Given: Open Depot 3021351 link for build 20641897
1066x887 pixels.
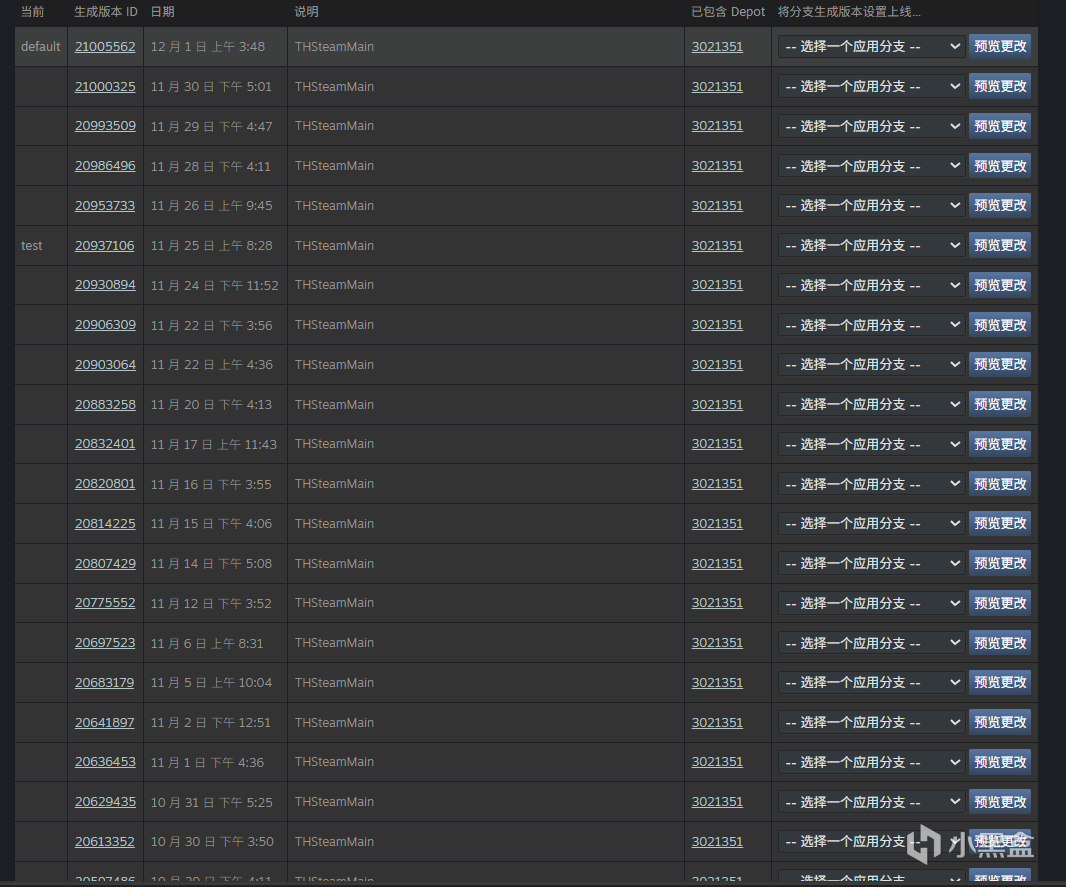Looking at the screenshot, I should point(717,723).
